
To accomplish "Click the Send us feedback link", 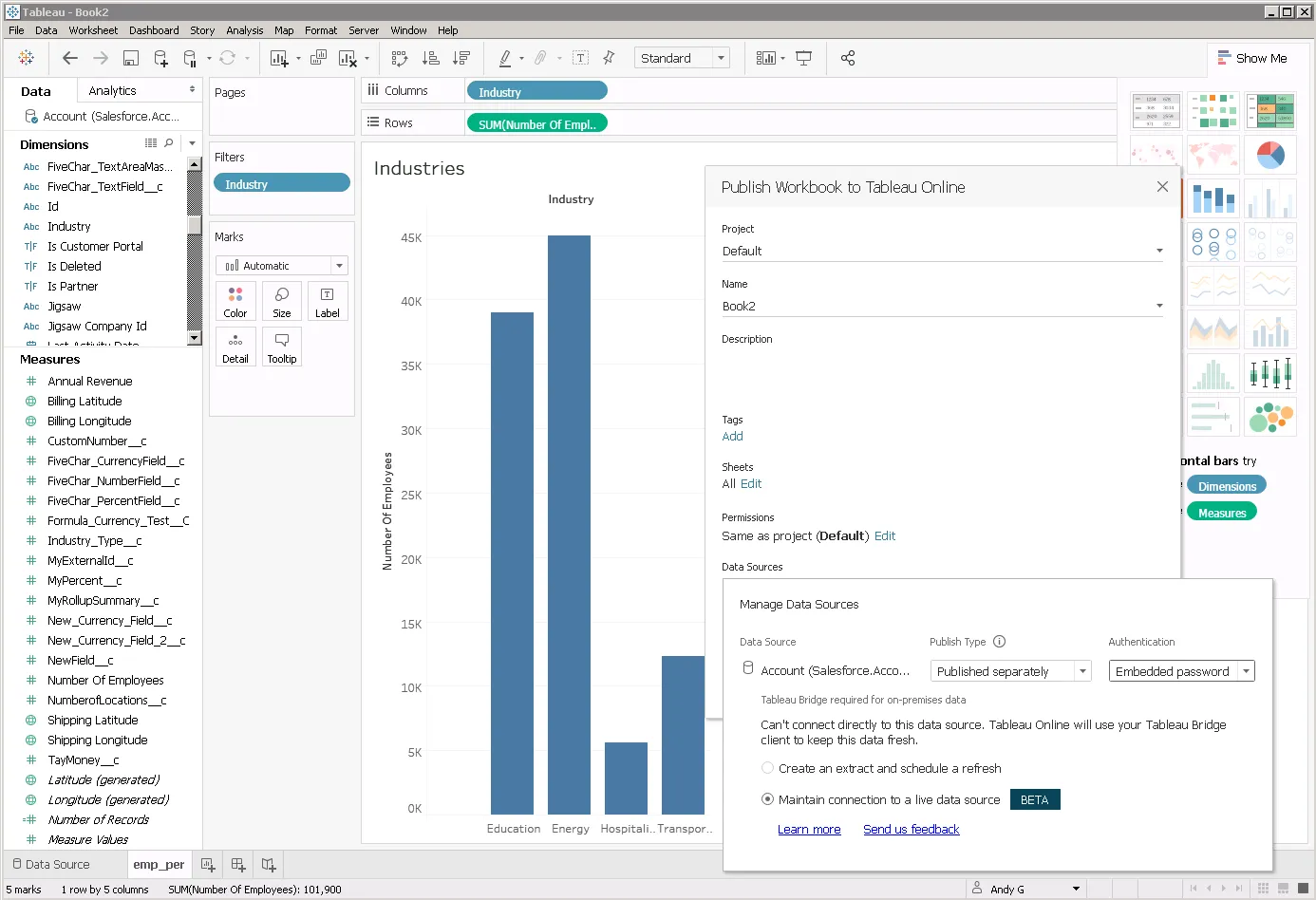I will (x=911, y=829).
